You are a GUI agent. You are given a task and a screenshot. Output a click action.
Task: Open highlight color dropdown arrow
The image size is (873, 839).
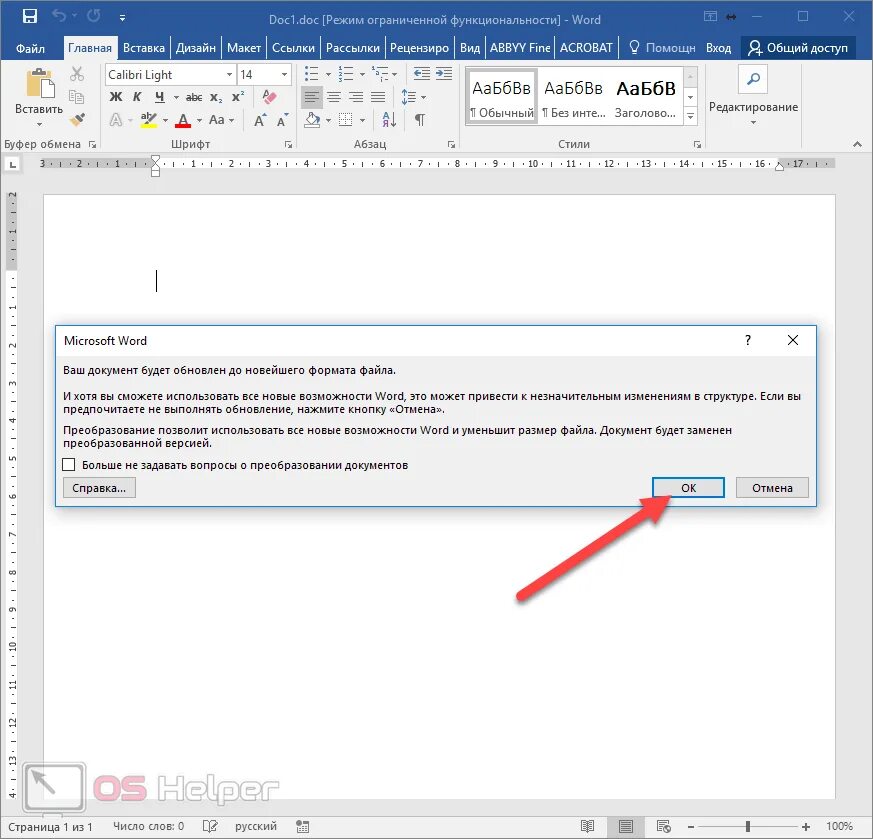pos(165,120)
